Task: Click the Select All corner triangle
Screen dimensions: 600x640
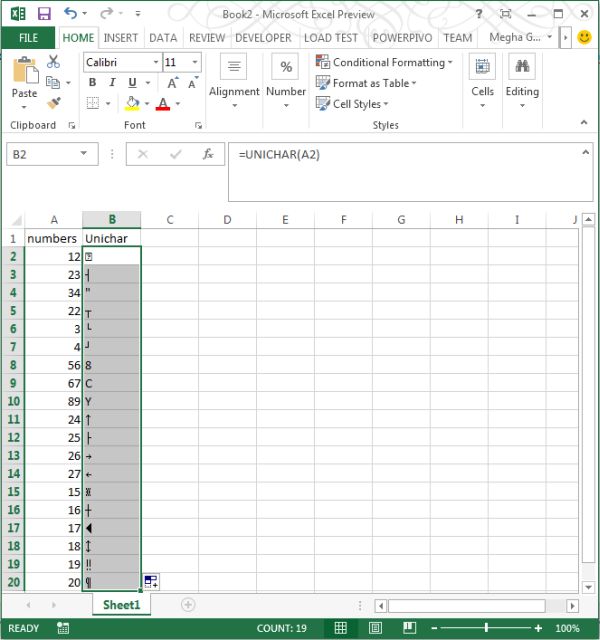Action: click(x=16, y=220)
